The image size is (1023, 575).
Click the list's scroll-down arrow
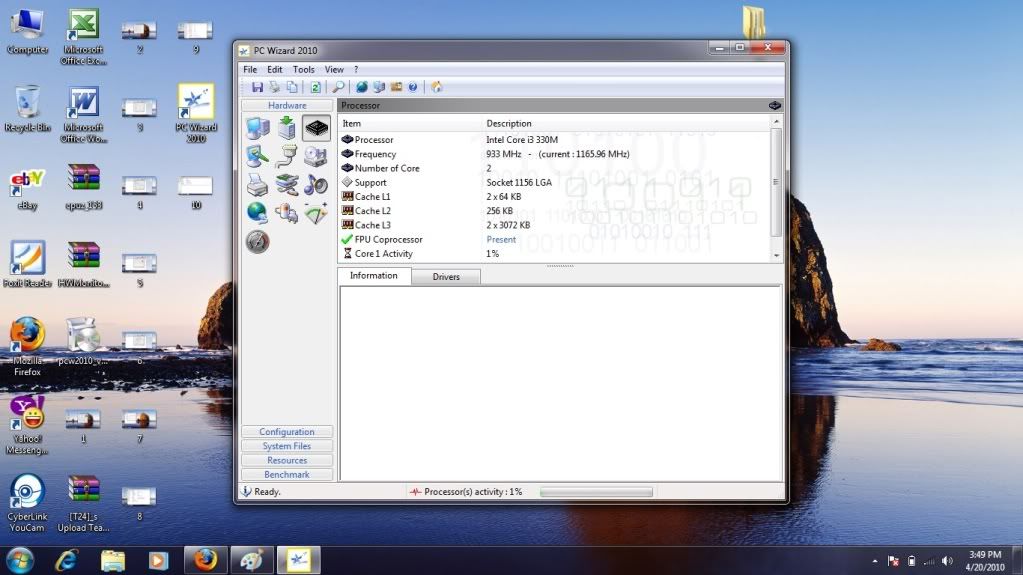point(776,256)
